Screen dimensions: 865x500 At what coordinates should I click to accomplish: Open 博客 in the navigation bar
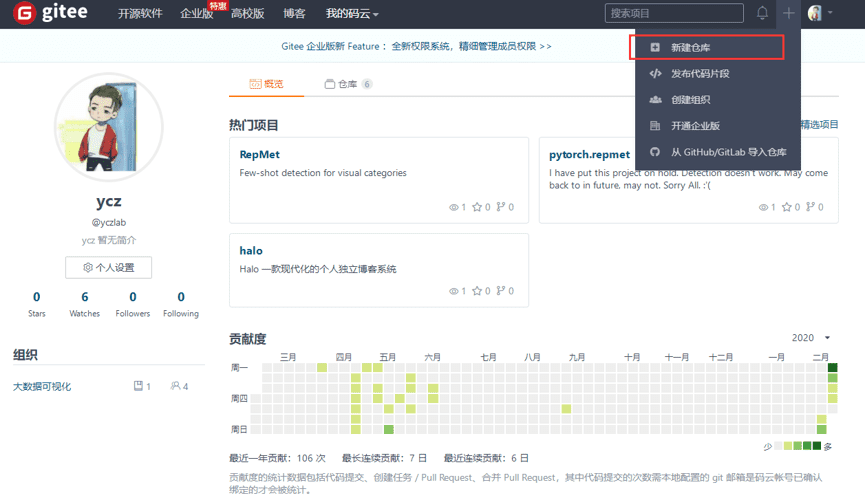(294, 13)
